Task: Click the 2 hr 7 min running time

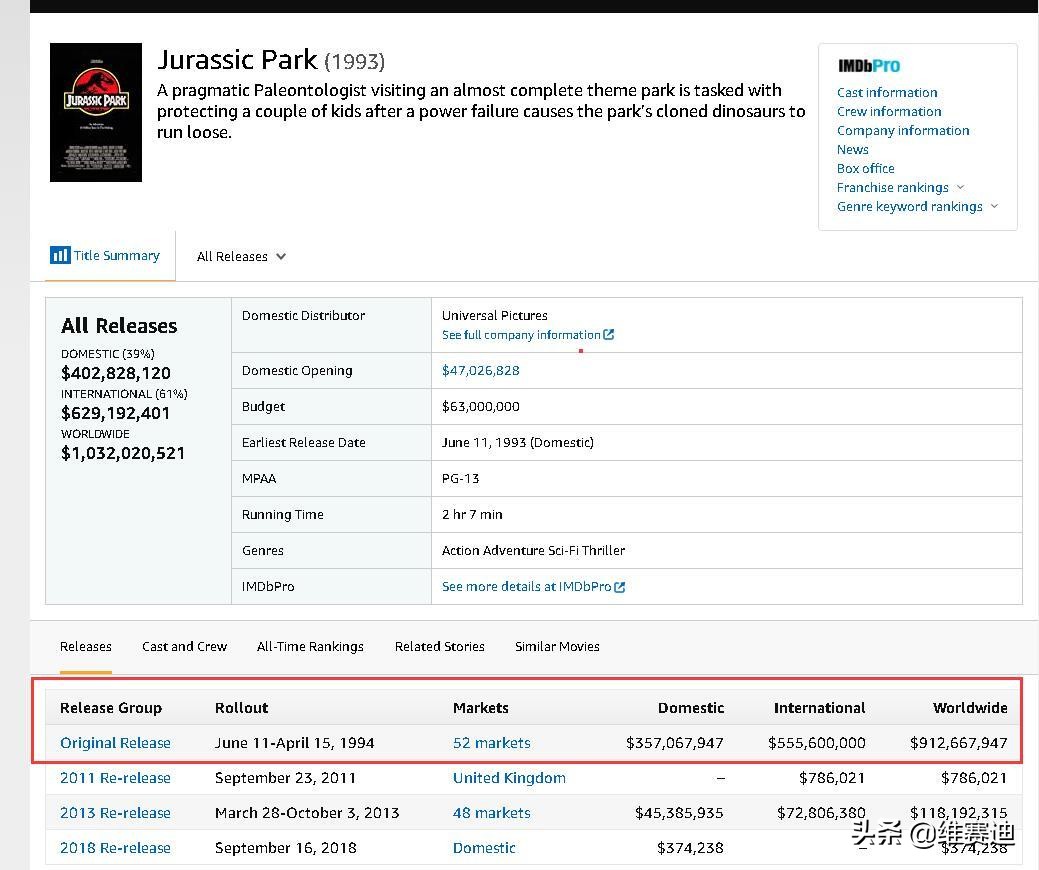Action: [472, 515]
